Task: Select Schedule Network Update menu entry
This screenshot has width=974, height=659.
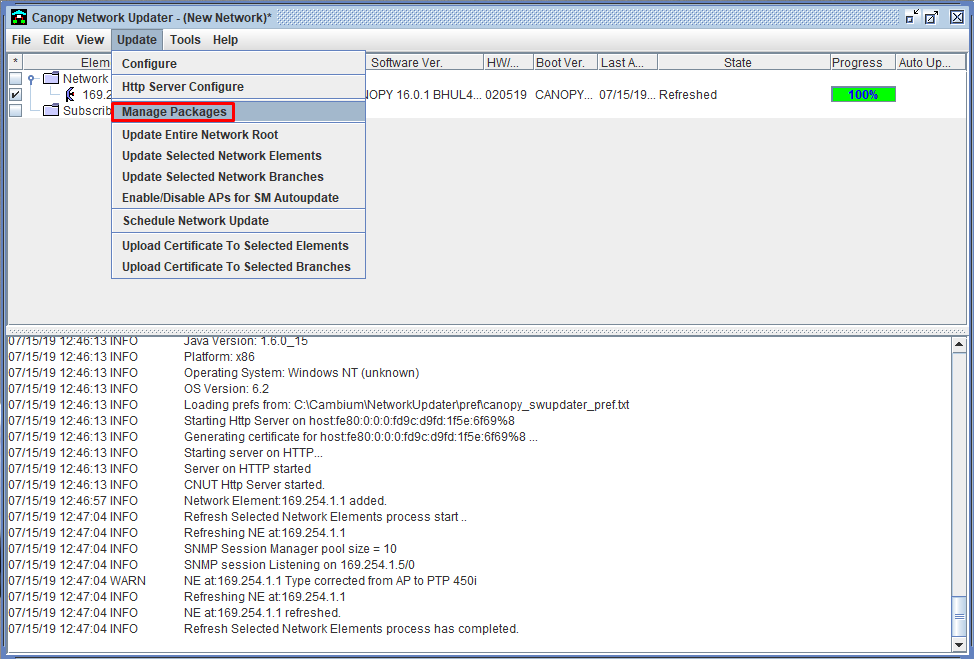Action: 196,220
